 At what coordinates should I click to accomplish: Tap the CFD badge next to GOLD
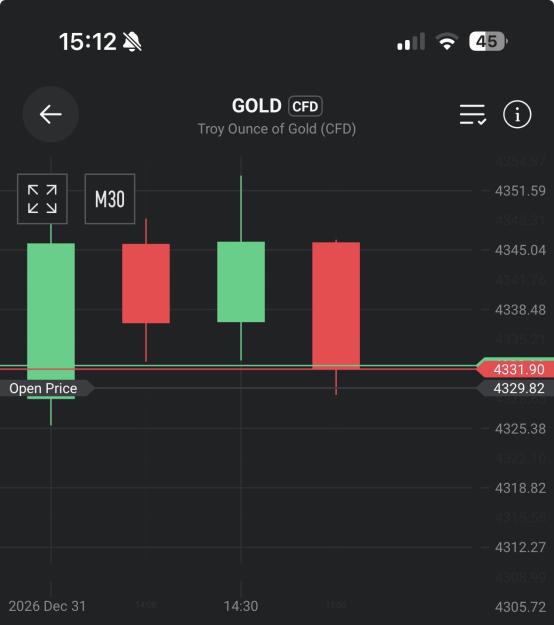point(305,106)
